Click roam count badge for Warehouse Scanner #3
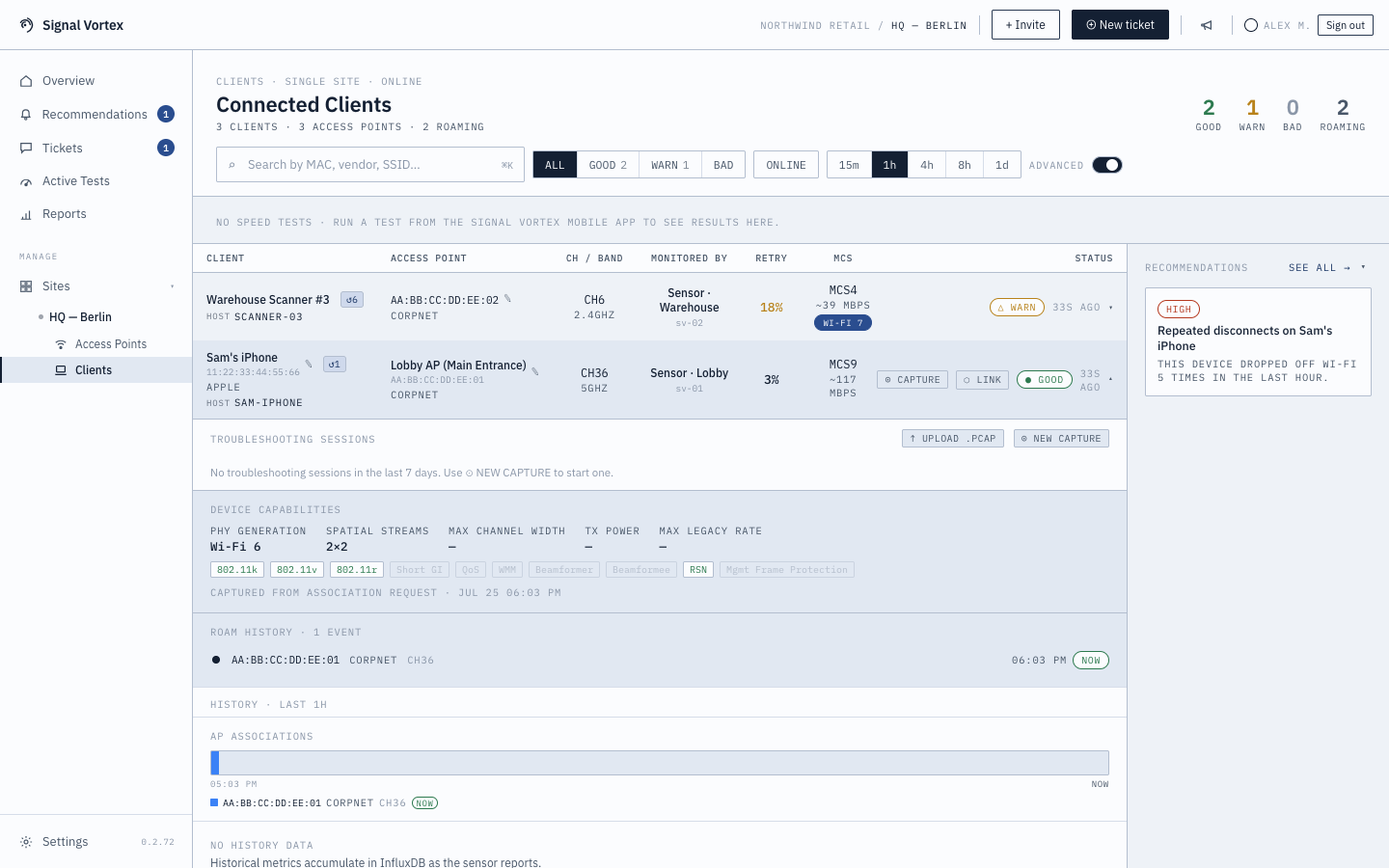Screen dimensions: 1389x868 click(352, 300)
